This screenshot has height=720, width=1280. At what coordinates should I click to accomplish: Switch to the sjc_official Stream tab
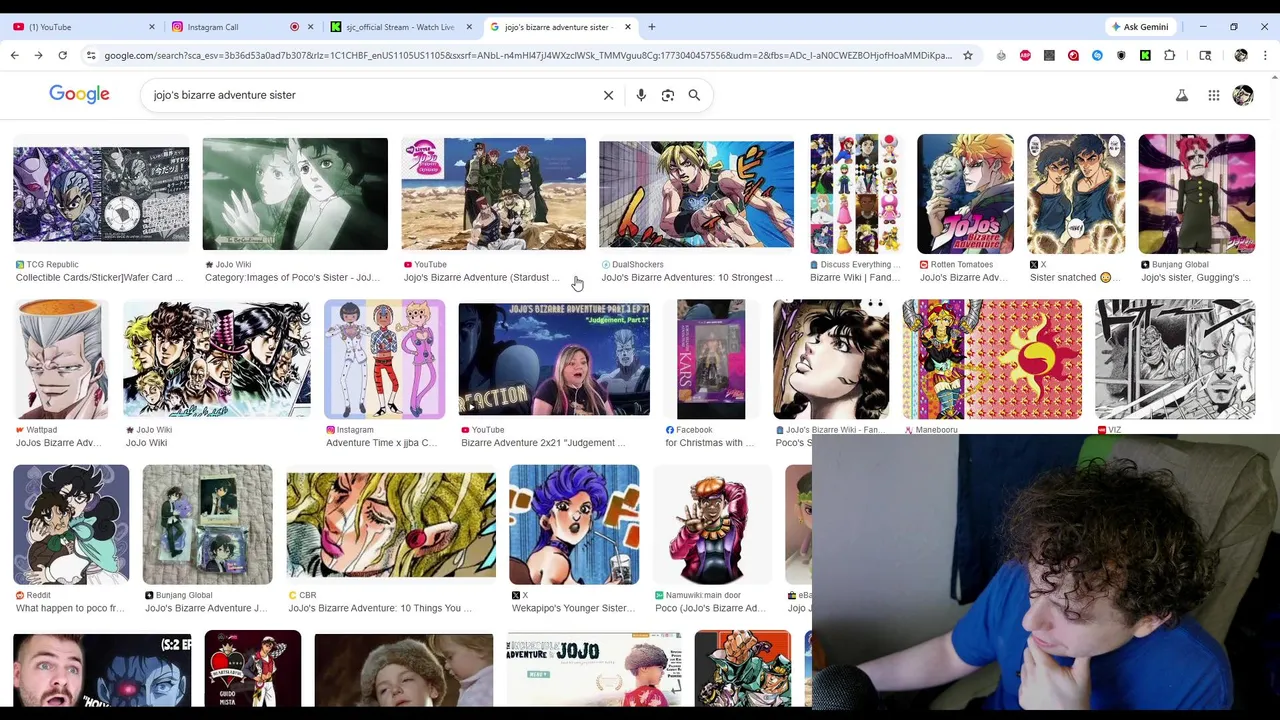(400, 27)
